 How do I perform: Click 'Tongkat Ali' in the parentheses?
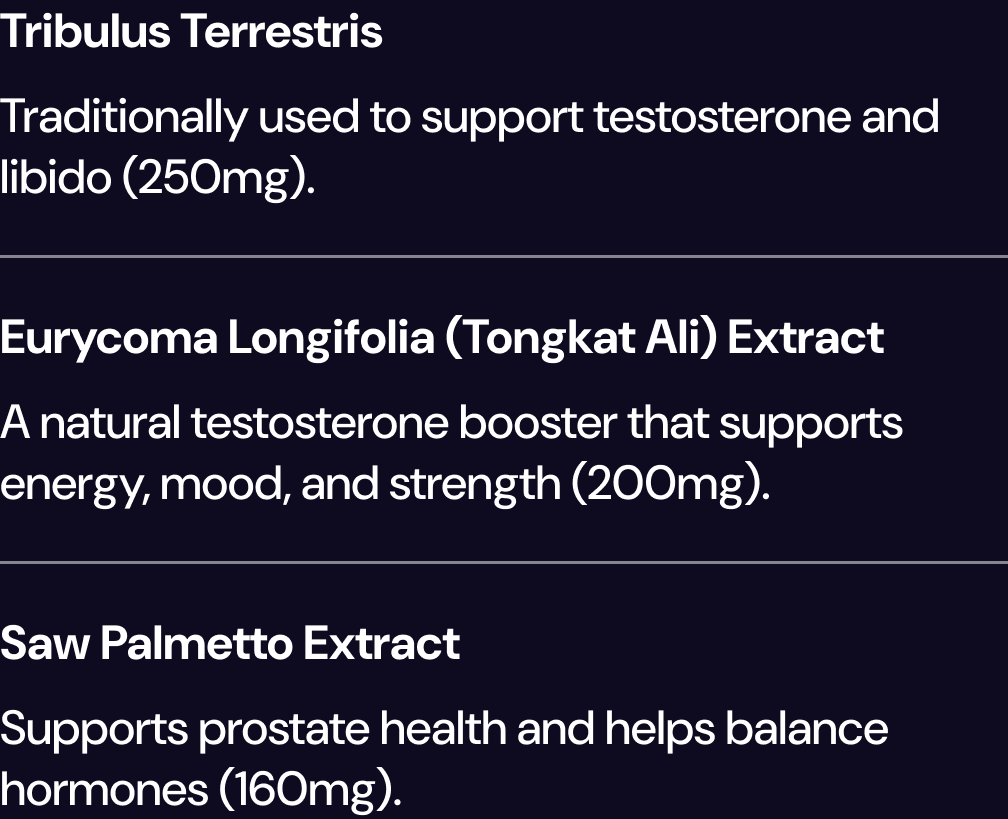pos(581,338)
